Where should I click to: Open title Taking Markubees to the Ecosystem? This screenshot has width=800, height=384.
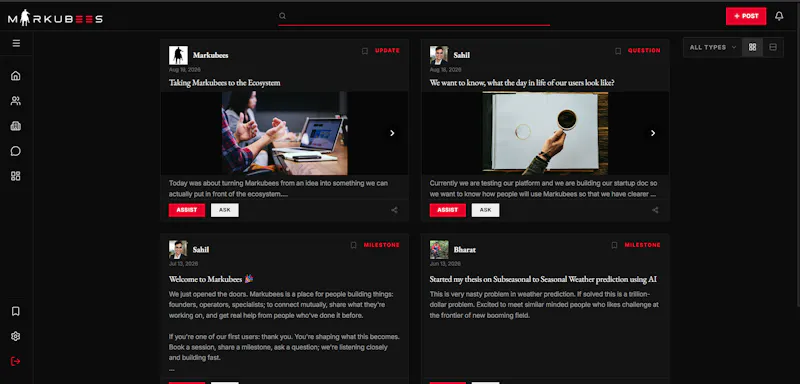pos(224,83)
